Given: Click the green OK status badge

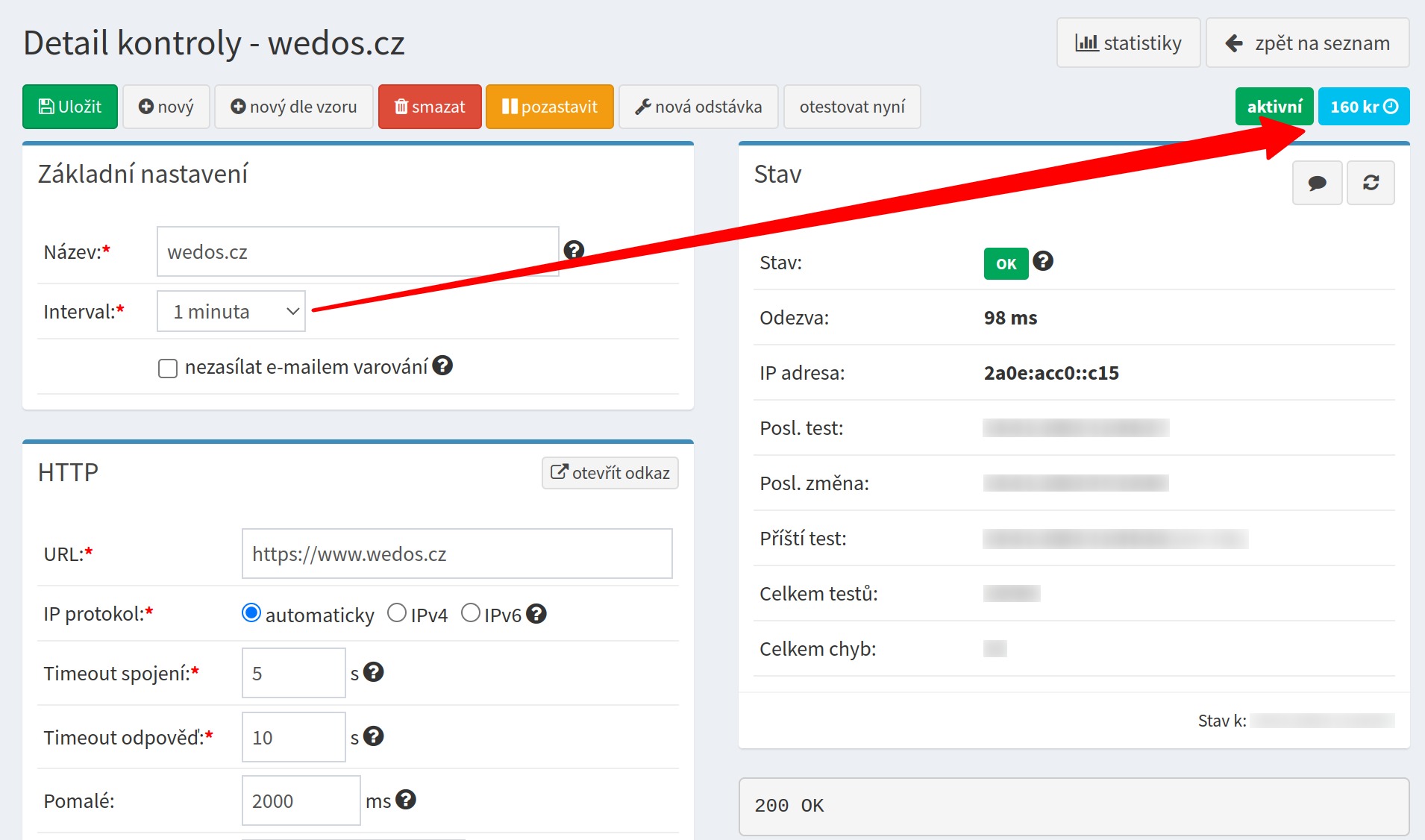Looking at the screenshot, I should tap(1006, 263).
